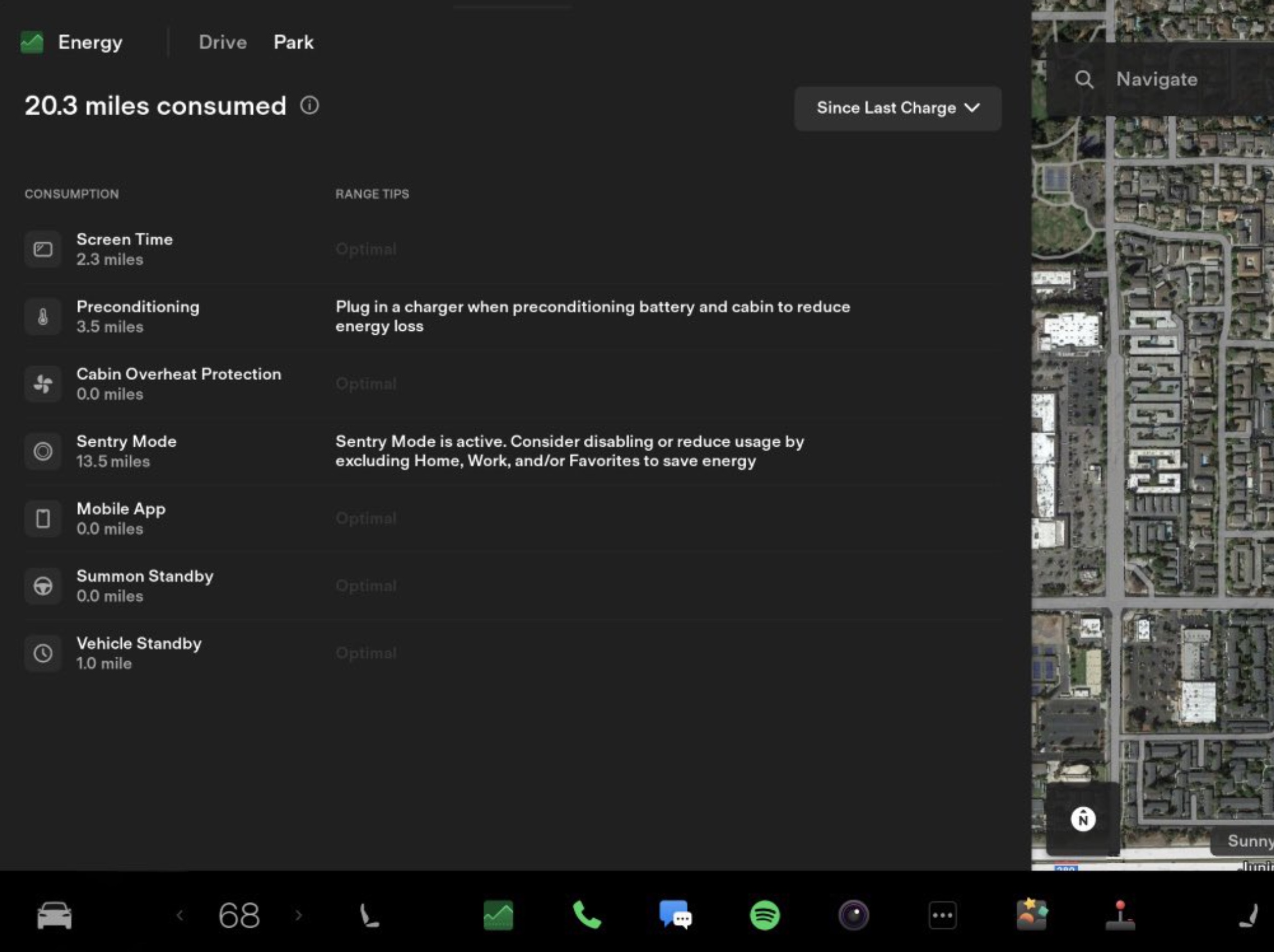The height and width of the screenshot is (952, 1274).
Task: Open seat settings via the seat icon
Action: 370,915
